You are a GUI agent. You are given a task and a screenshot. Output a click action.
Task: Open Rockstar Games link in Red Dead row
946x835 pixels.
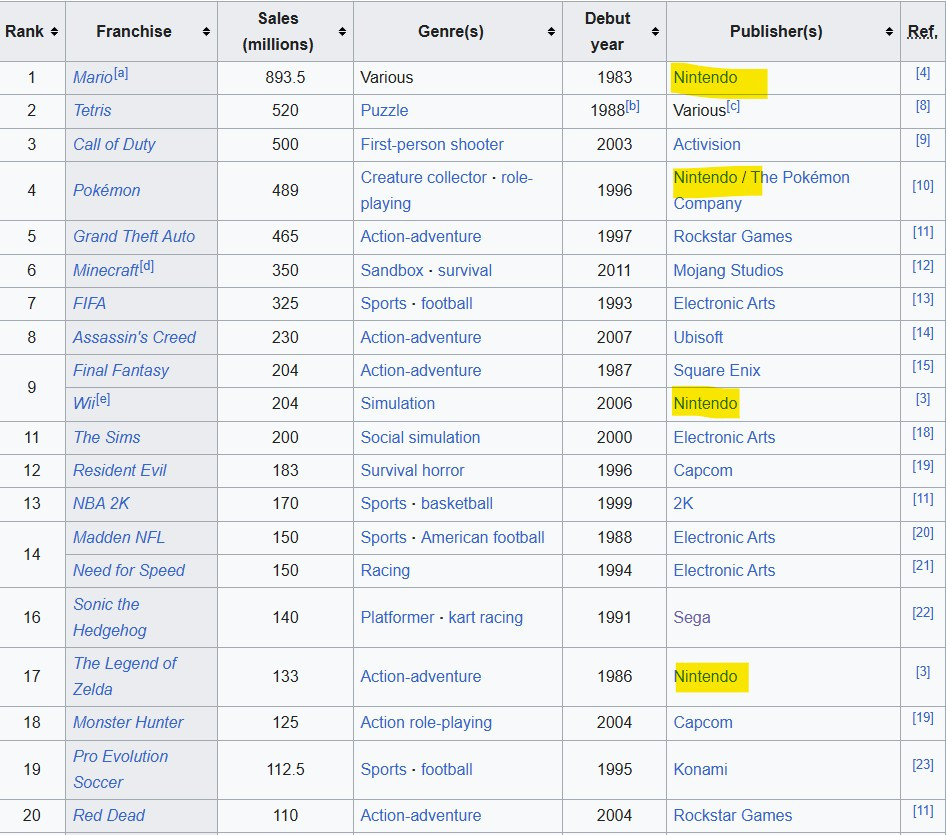732,815
